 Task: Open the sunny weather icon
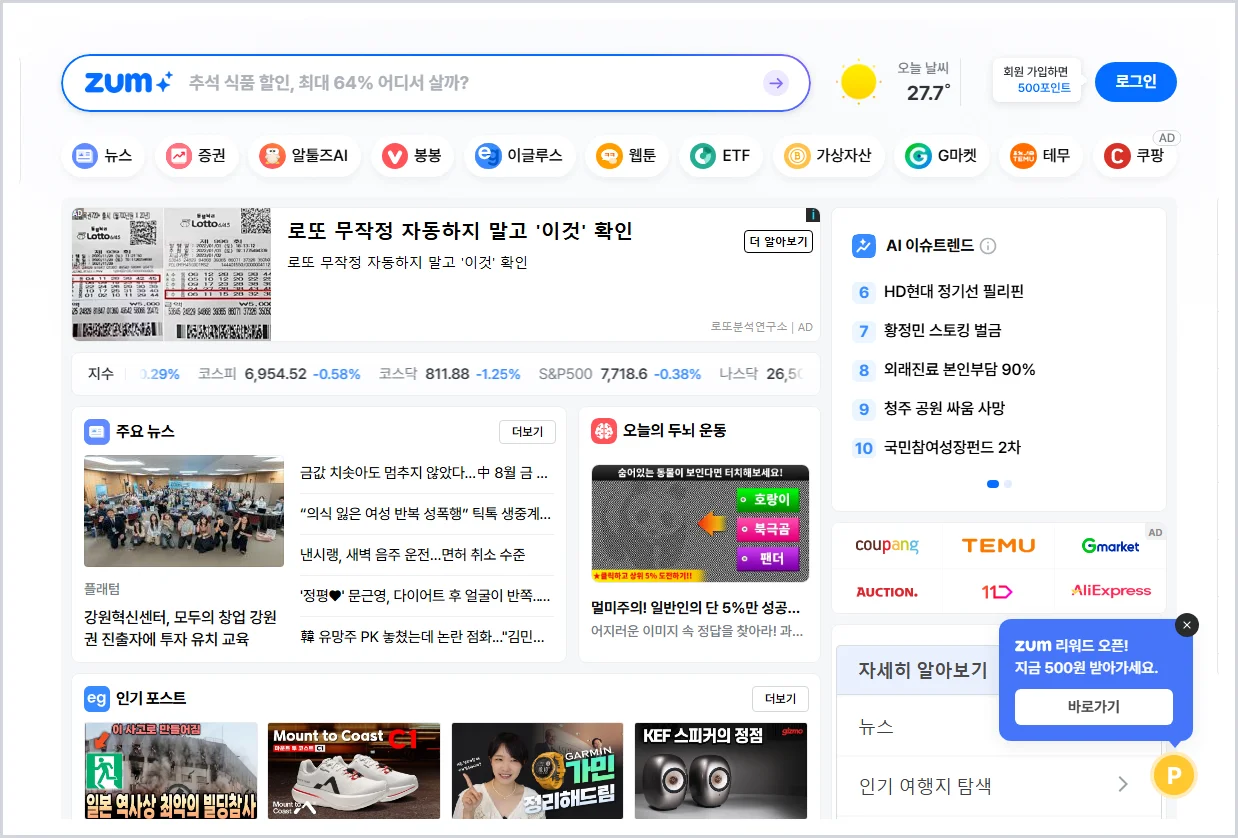858,83
